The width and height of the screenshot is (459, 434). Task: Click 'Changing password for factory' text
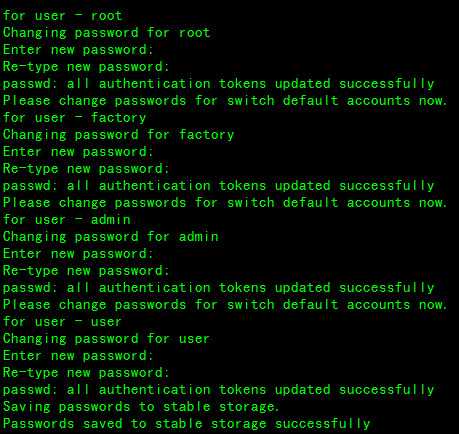[118, 135]
